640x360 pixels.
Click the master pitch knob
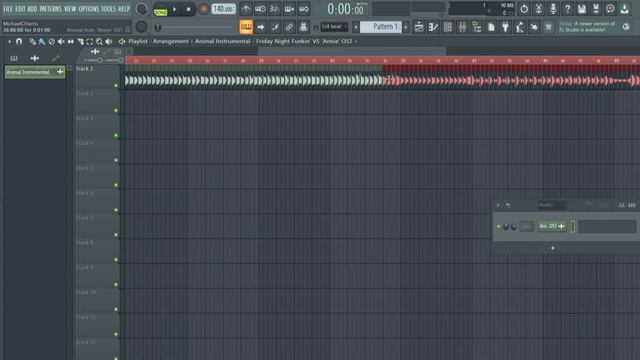click(141, 27)
